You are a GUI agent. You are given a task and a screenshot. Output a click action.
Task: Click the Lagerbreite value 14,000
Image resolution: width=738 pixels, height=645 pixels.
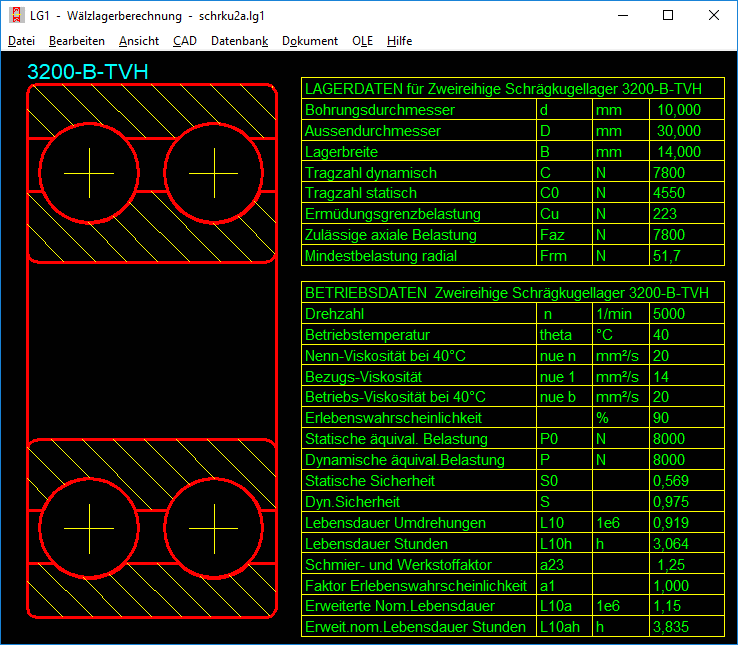pos(679,152)
